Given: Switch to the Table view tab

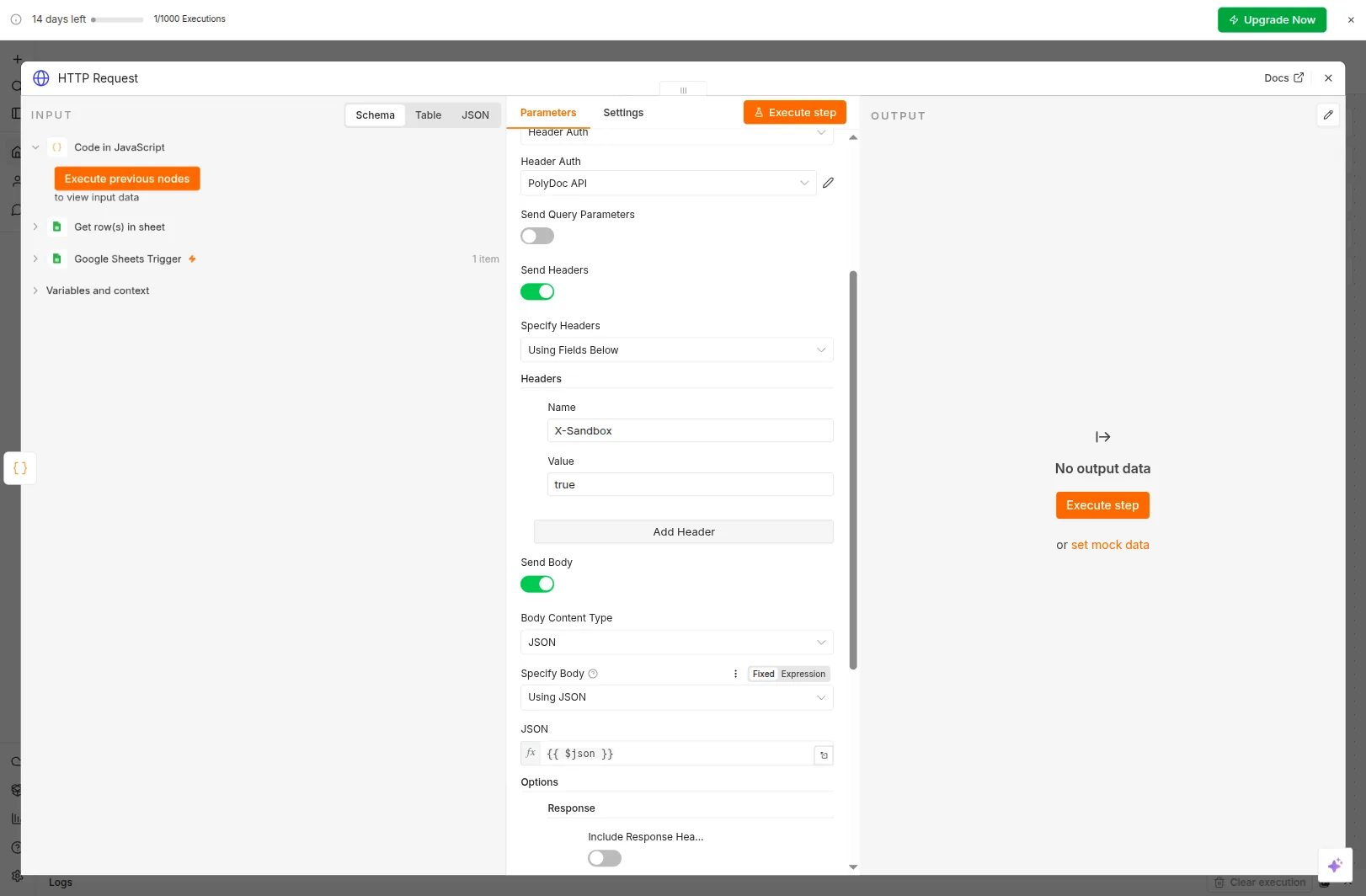Looking at the screenshot, I should [x=428, y=115].
